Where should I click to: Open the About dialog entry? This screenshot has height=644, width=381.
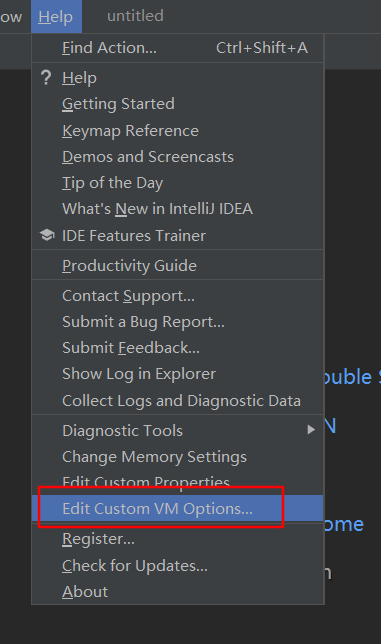178,592
